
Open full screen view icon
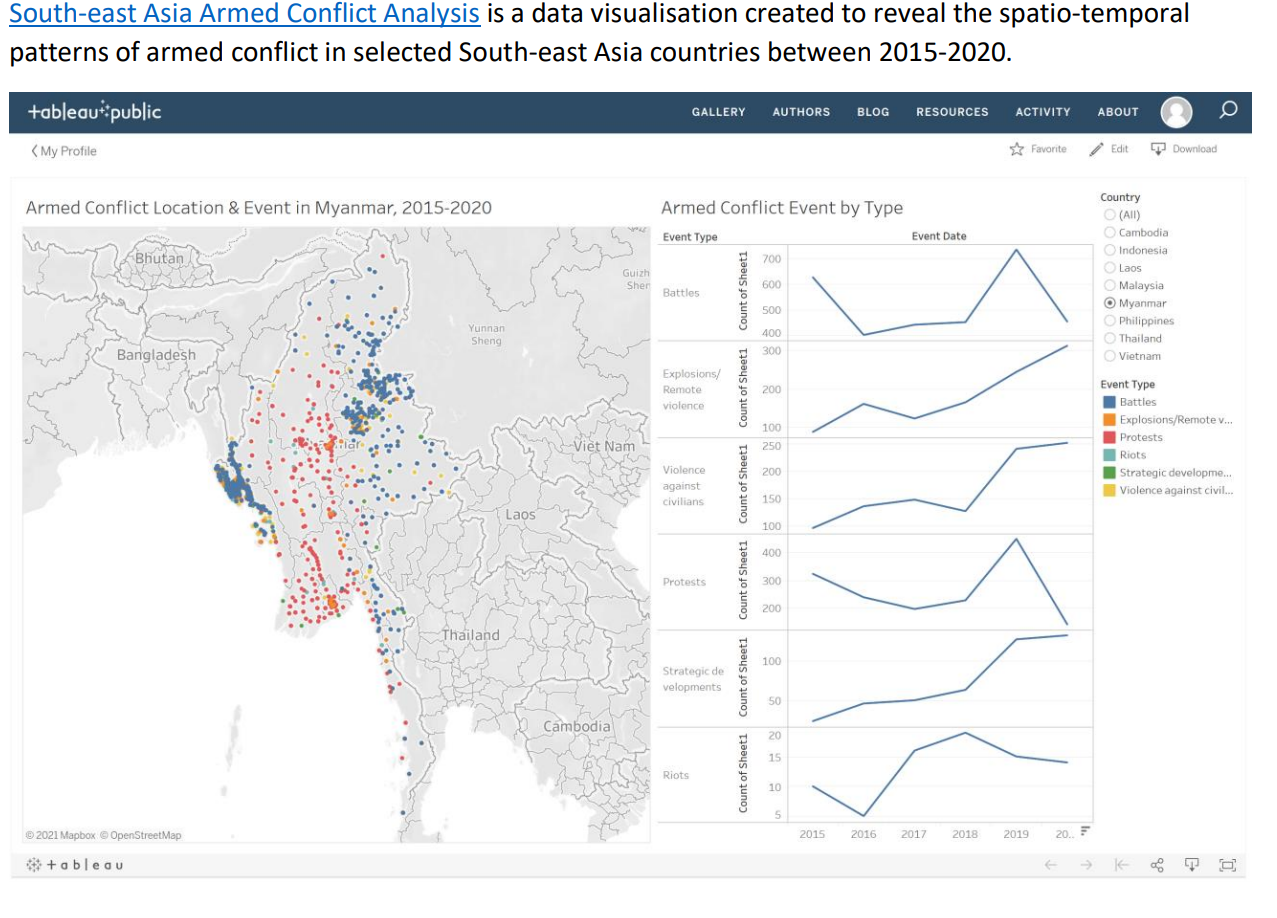click(1228, 865)
